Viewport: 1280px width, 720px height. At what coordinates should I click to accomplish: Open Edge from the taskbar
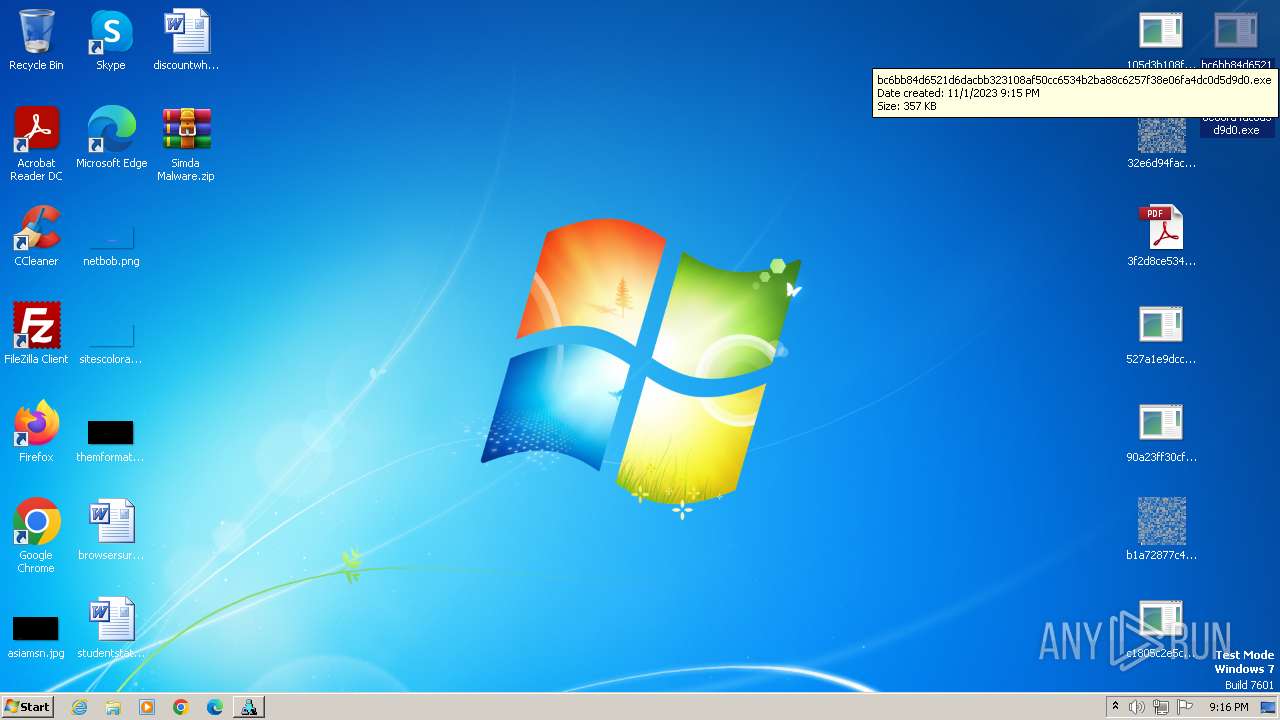(x=215, y=707)
